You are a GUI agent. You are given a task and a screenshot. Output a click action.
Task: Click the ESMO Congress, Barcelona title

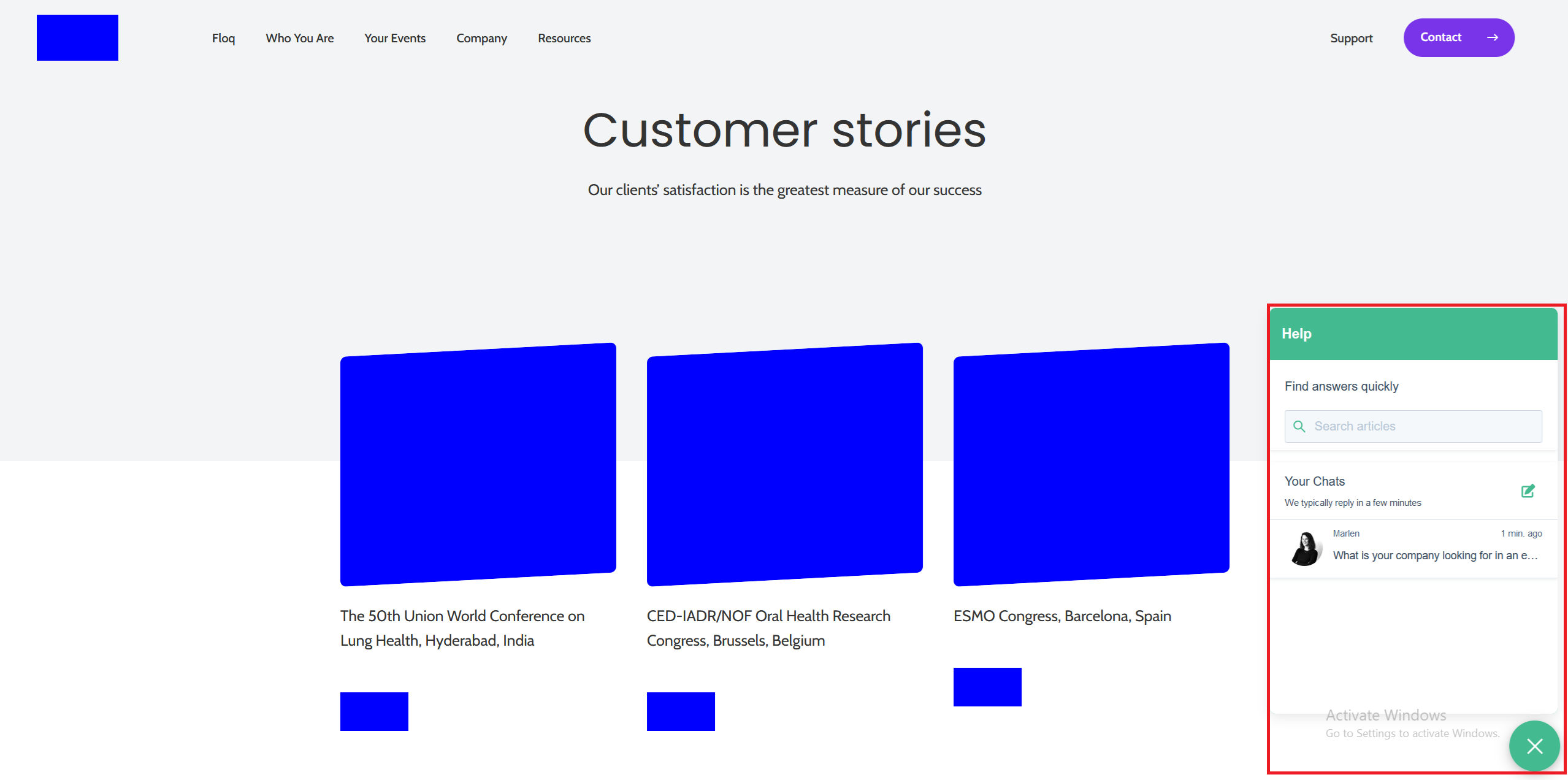tap(1061, 616)
